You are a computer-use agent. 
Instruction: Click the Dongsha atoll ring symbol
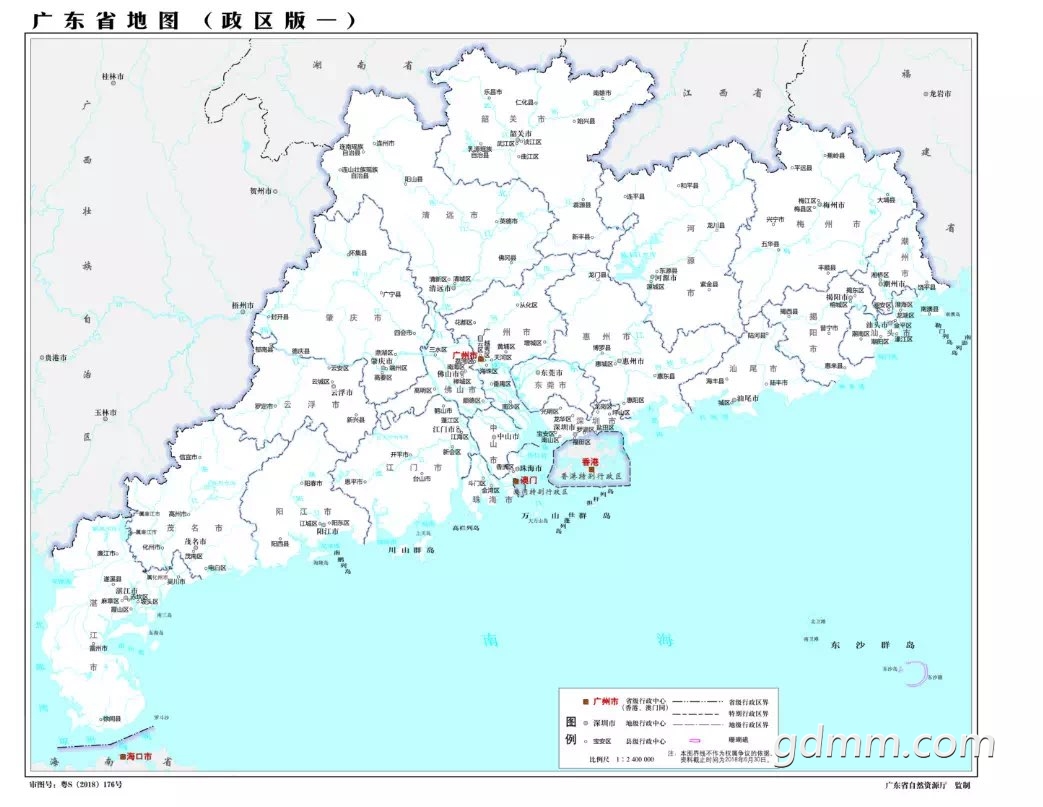pyautogui.click(x=917, y=673)
